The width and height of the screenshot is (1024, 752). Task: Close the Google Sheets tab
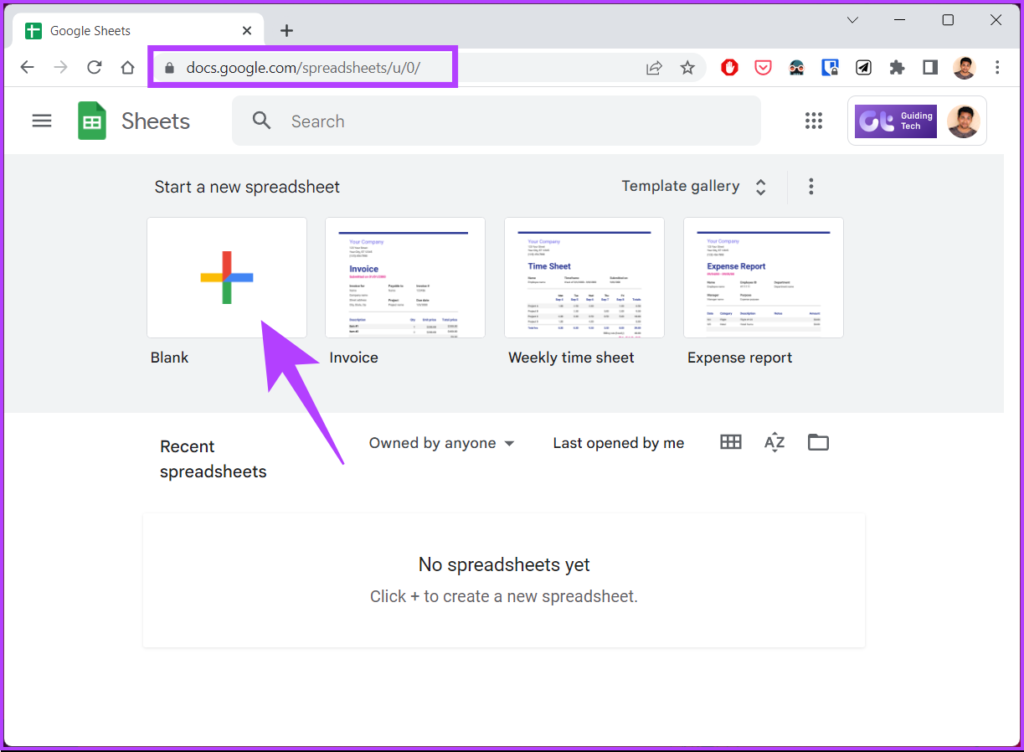[x=247, y=31]
